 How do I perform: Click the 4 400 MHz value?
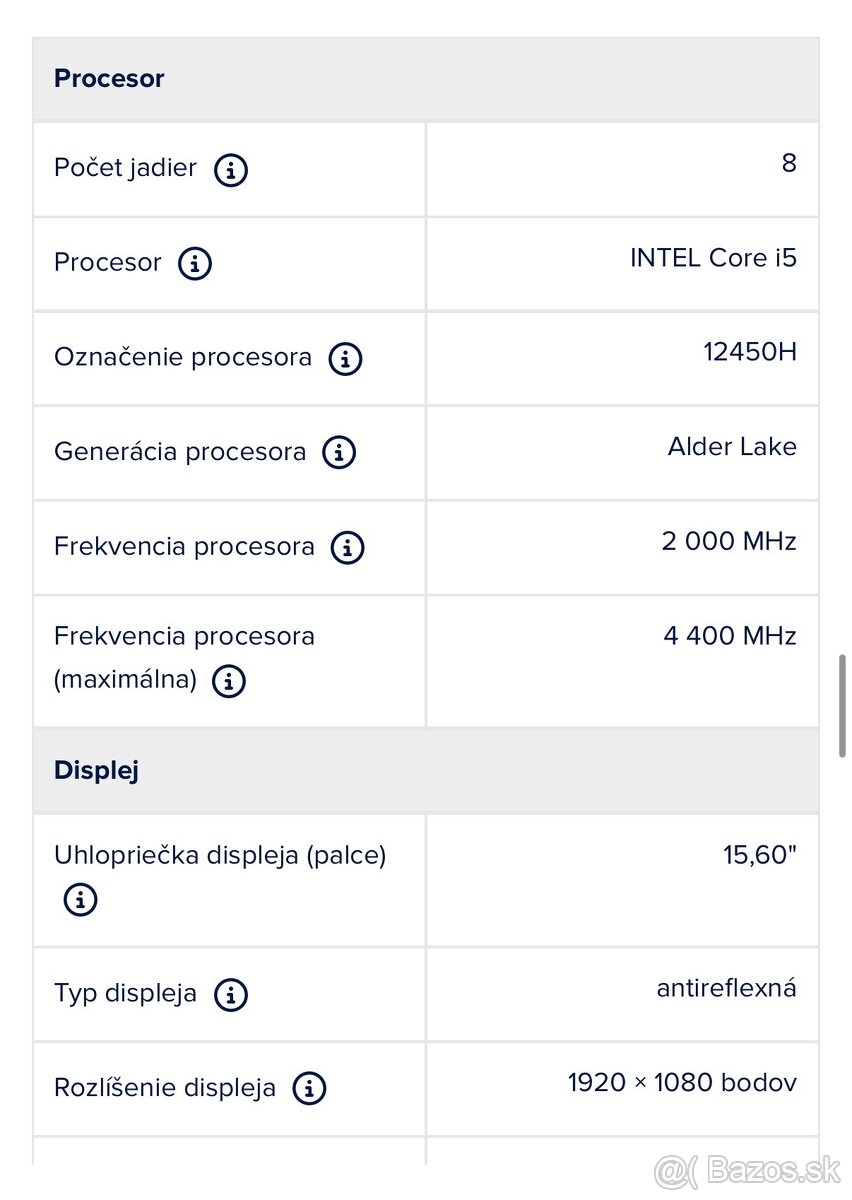point(729,636)
